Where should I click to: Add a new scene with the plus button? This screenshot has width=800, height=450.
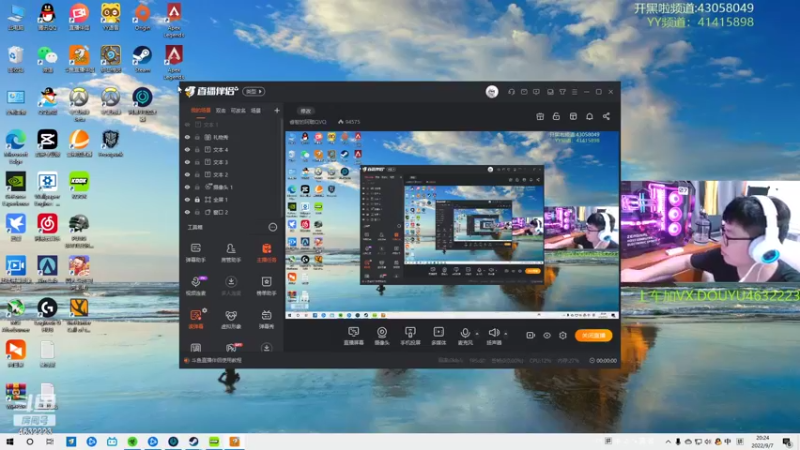pos(277,110)
